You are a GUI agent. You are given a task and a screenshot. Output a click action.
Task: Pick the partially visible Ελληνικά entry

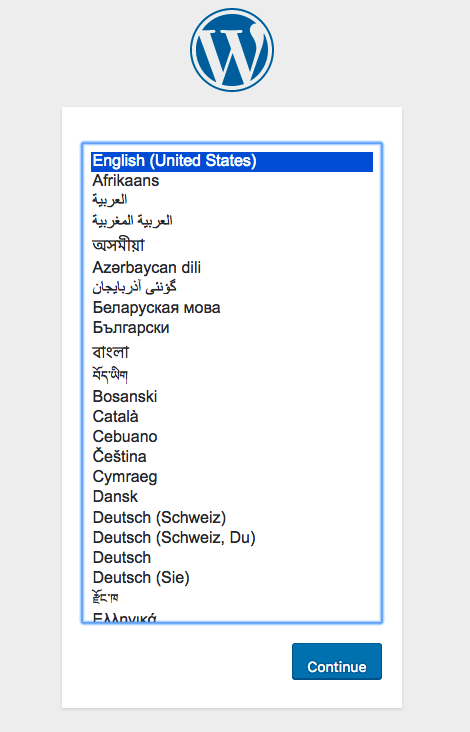click(x=232, y=617)
